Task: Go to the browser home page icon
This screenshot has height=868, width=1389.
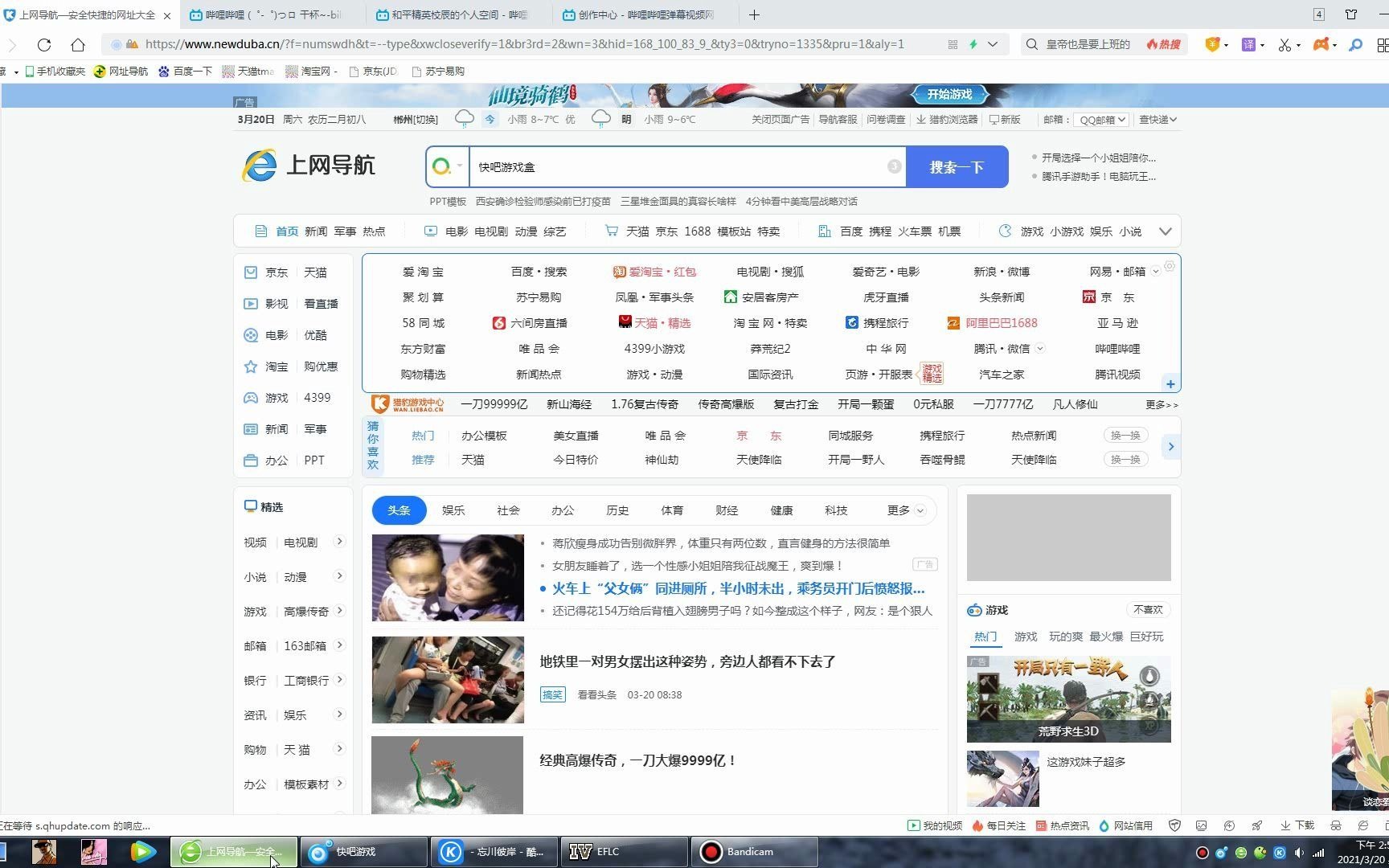Action: click(78, 45)
